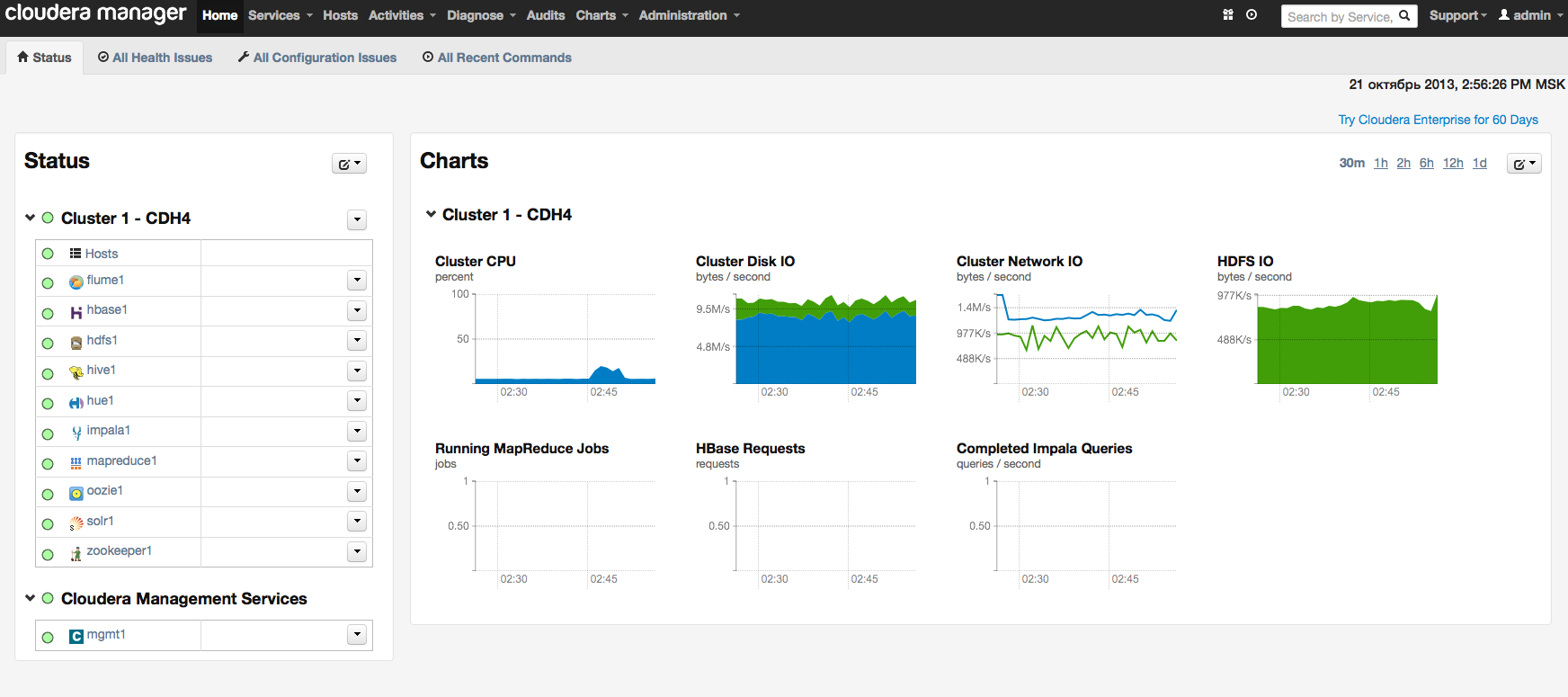Open the Support menu

[1458, 15]
